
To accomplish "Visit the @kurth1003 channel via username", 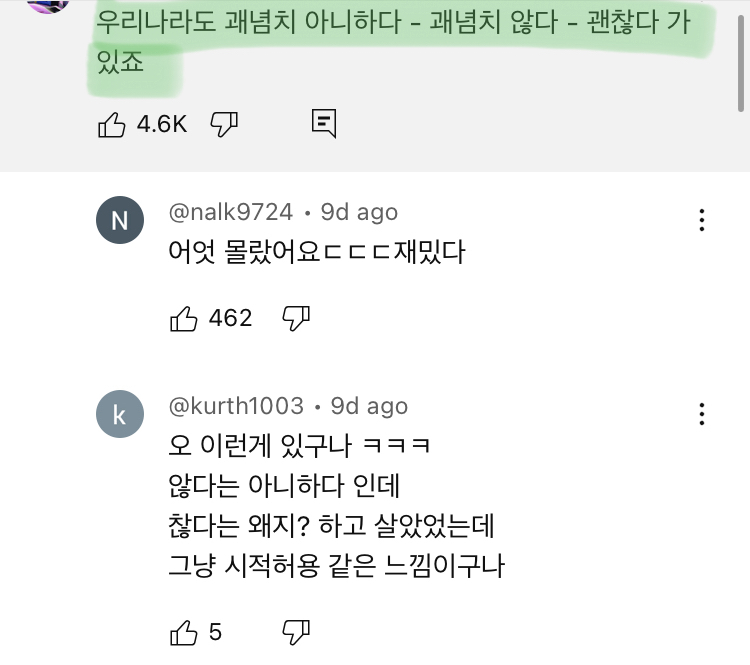I will click(236, 406).
